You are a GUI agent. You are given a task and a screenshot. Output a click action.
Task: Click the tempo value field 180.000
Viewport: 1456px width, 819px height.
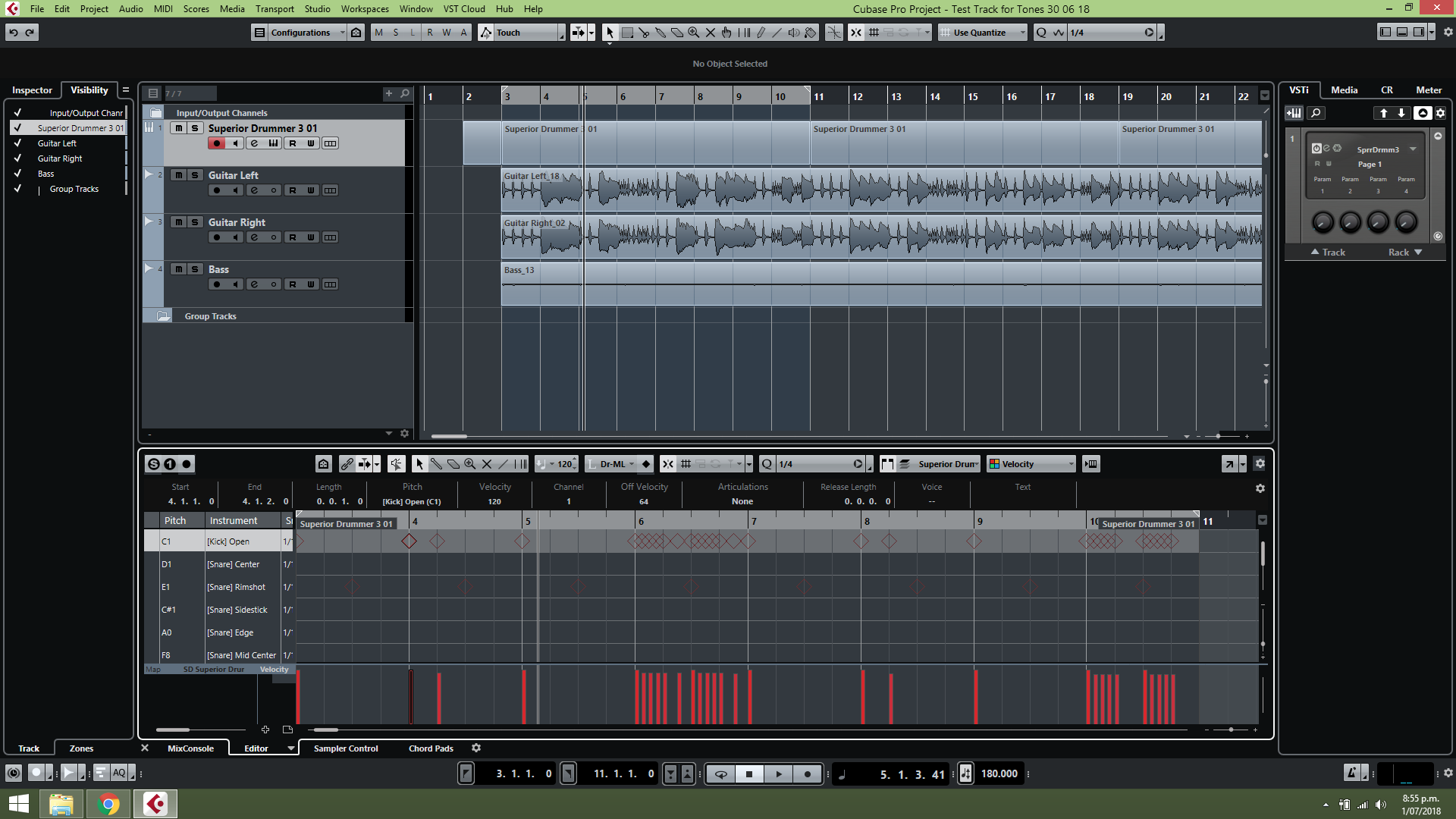point(999,773)
